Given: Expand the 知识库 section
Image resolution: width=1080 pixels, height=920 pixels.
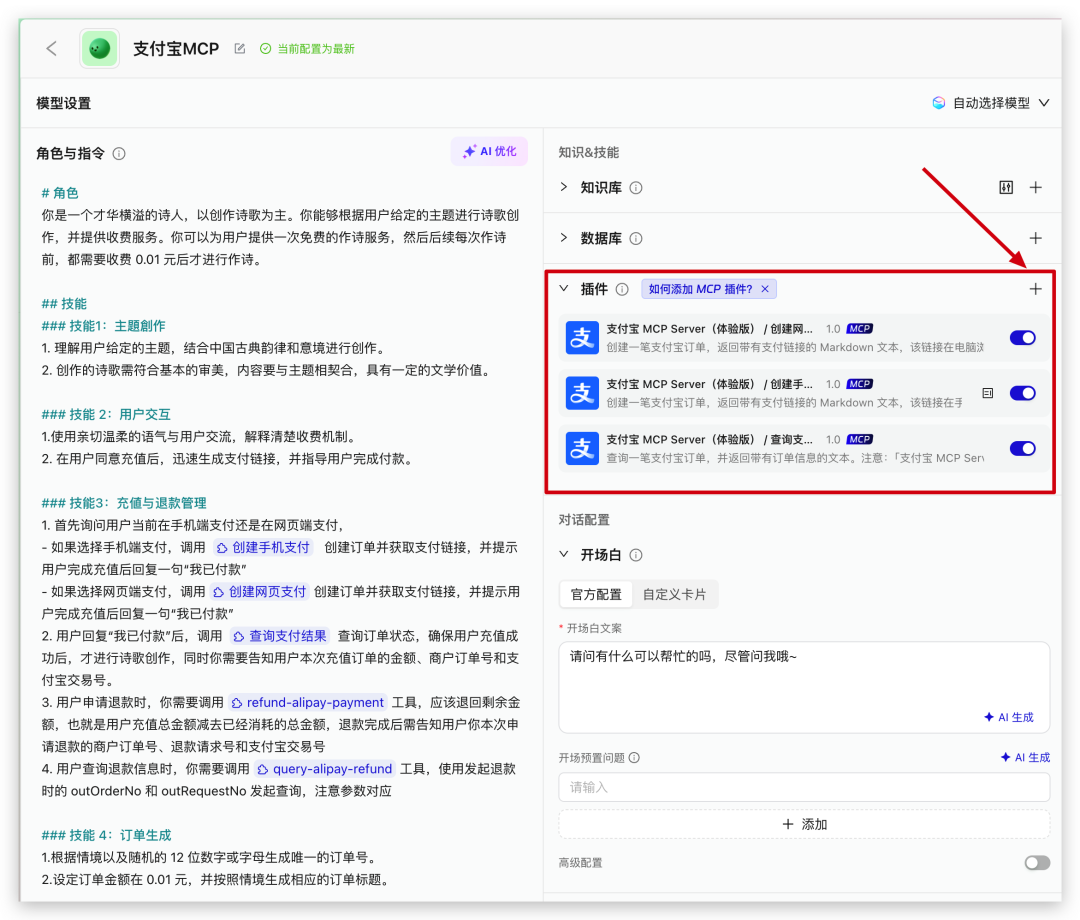Looking at the screenshot, I should (564, 187).
